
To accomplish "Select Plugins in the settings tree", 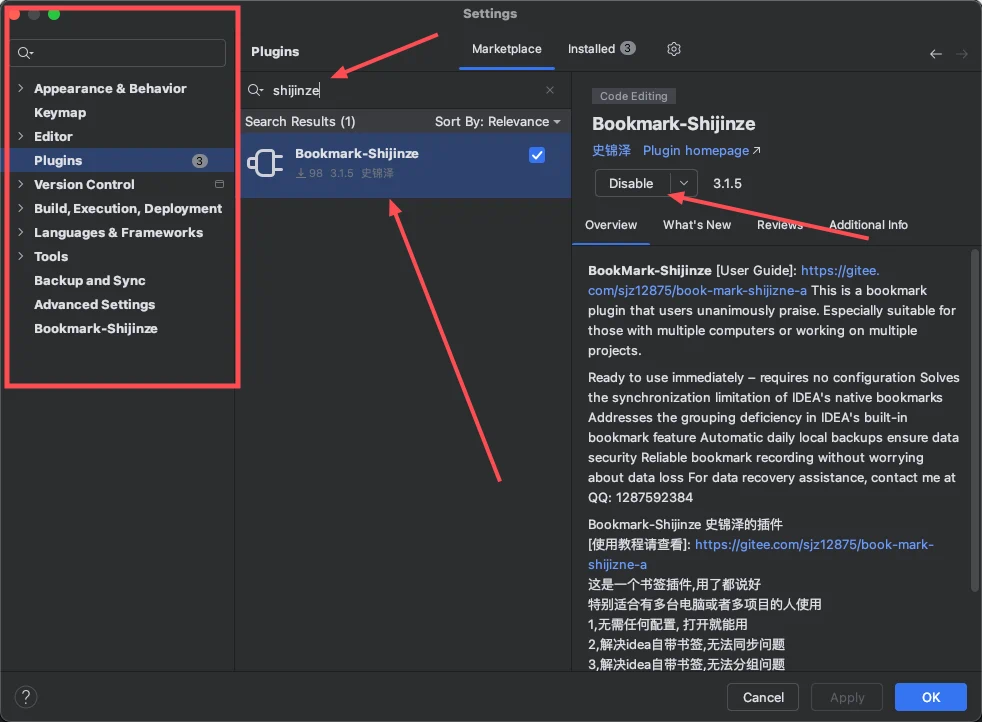I will [x=118, y=160].
